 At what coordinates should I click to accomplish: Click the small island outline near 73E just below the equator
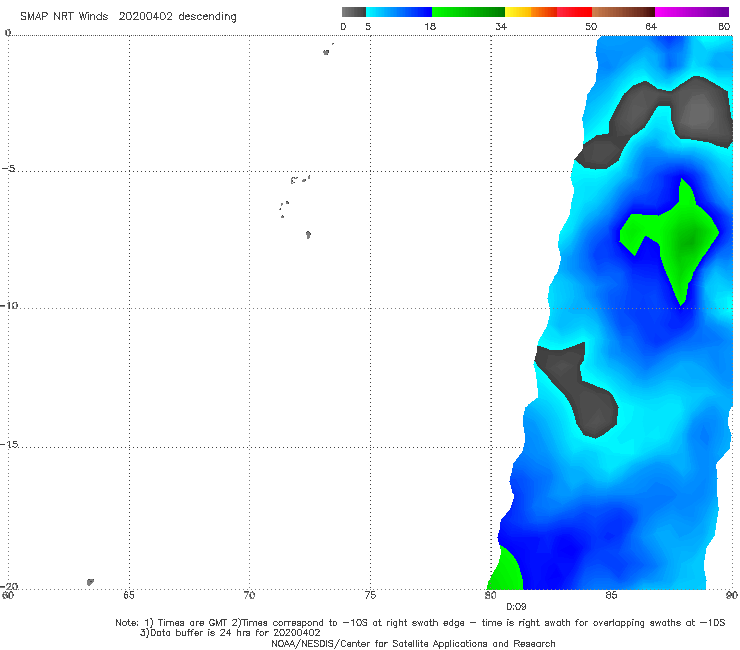coord(326,52)
